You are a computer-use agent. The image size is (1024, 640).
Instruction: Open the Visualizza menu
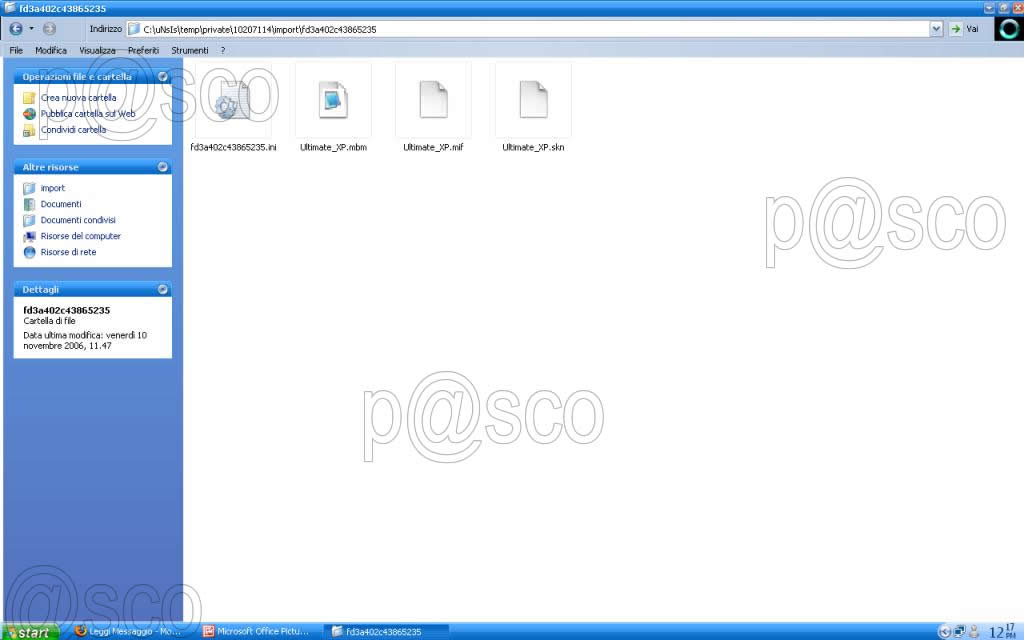click(97, 50)
